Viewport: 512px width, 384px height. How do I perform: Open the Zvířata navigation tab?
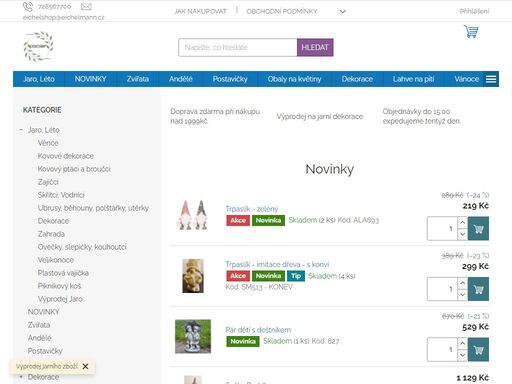(138, 79)
